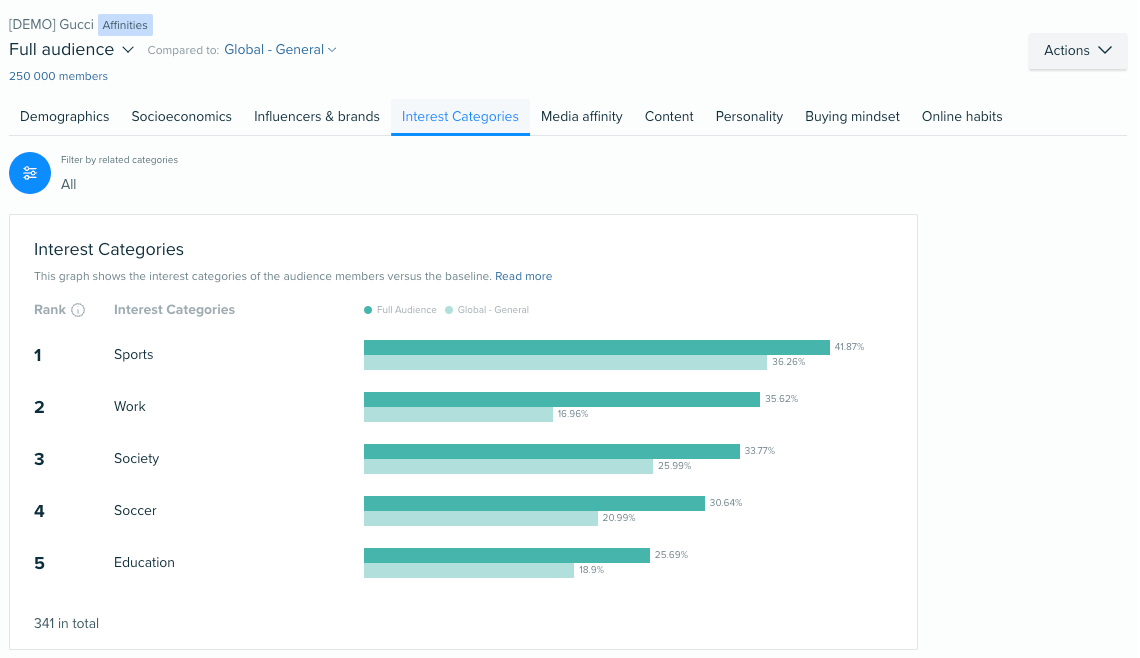Screen dimensions: 1140x658
Task: View the Online habits tab
Action: [x=962, y=116]
